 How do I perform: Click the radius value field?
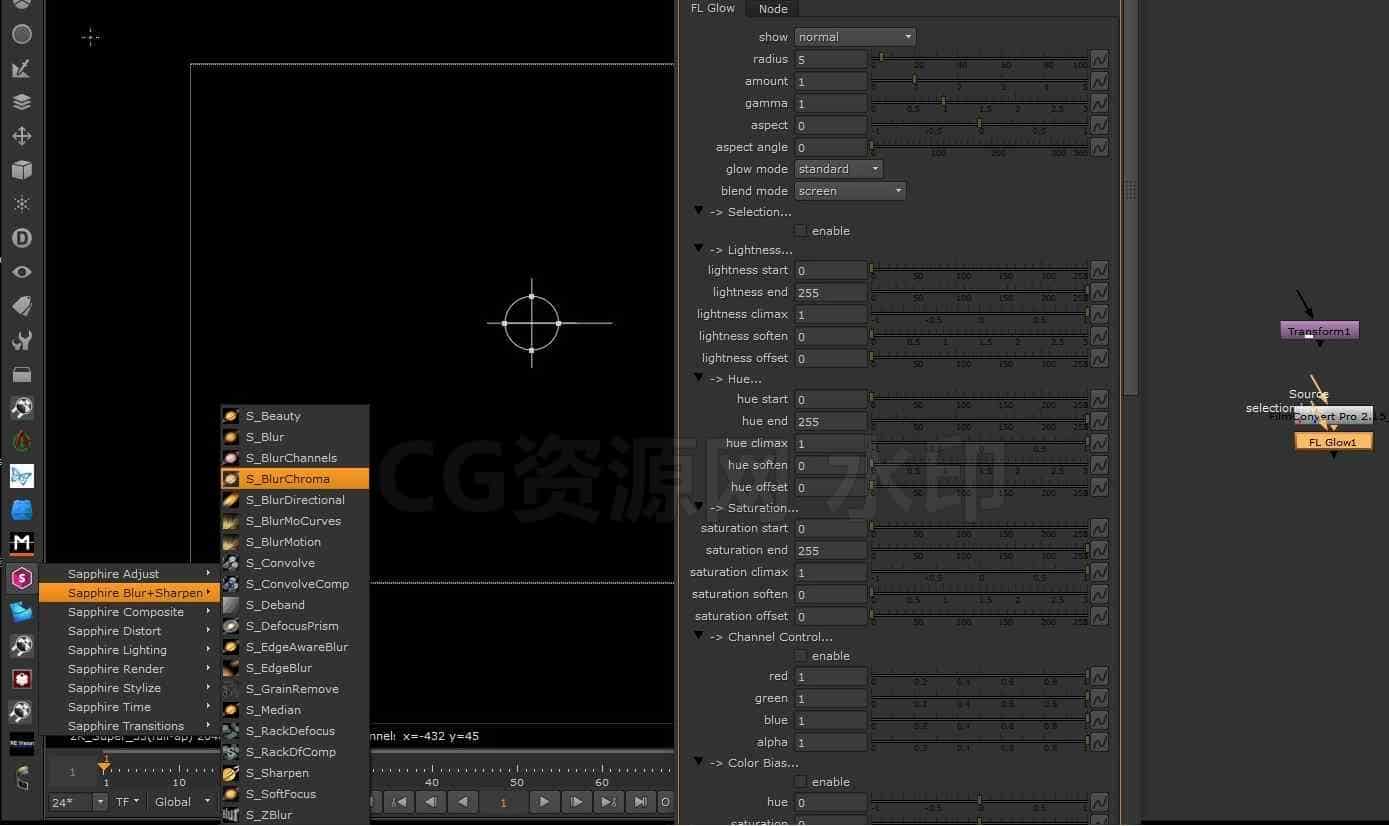[x=831, y=60]
